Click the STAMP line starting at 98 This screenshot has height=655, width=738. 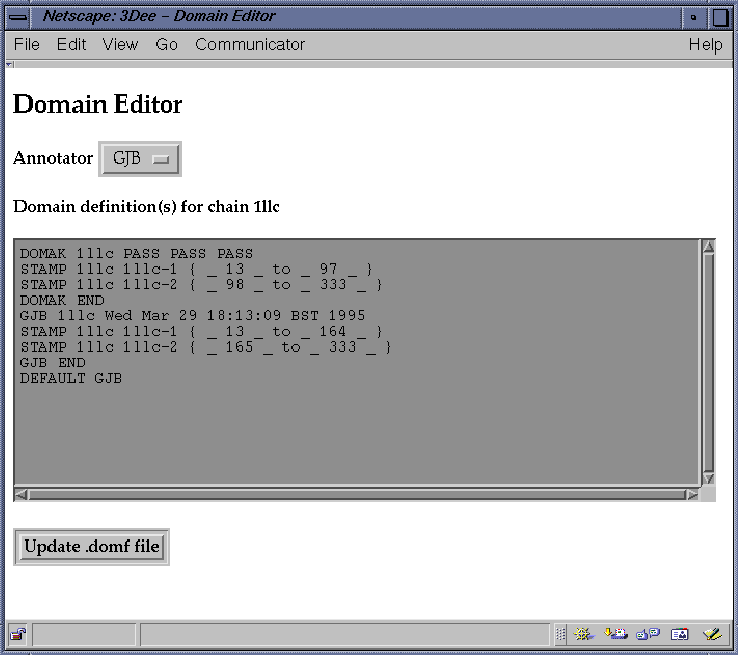(x=201, y=285)
